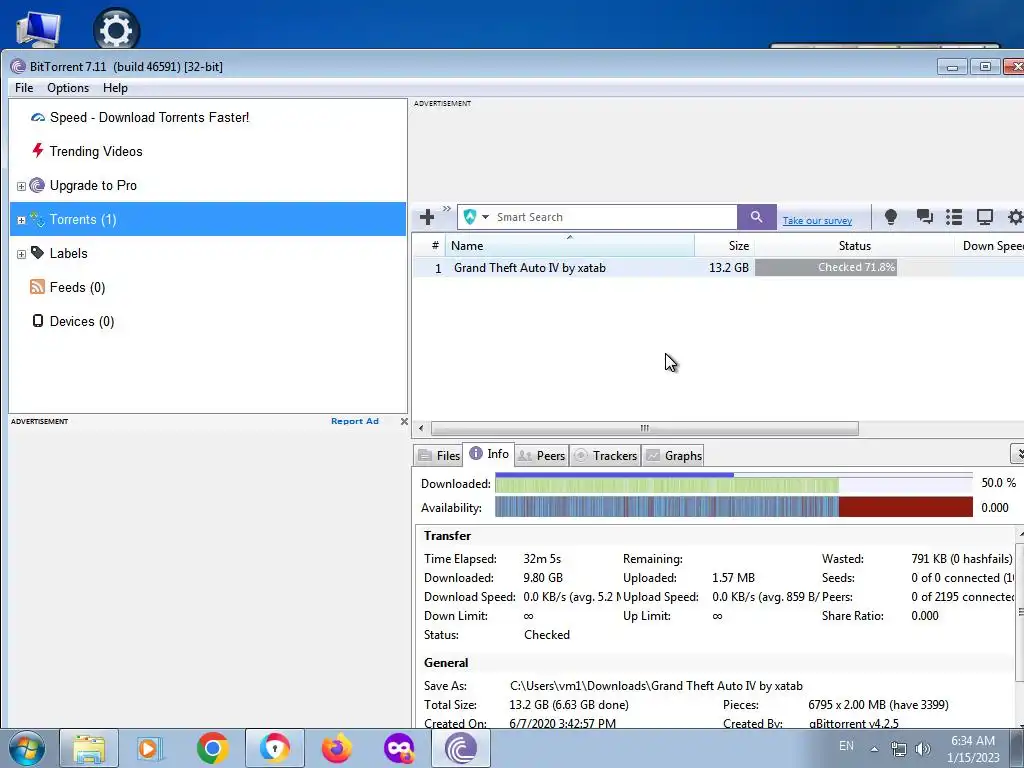Screen dimensions: 1024x768
Task: Launch Chrome from the taskbar
Action: [x=212, y=748]
